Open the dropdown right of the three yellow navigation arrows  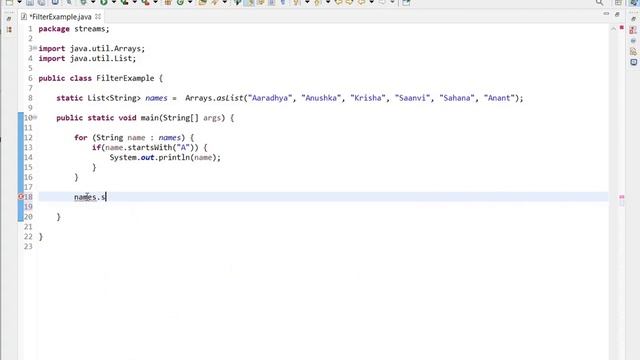coord(371,2)
